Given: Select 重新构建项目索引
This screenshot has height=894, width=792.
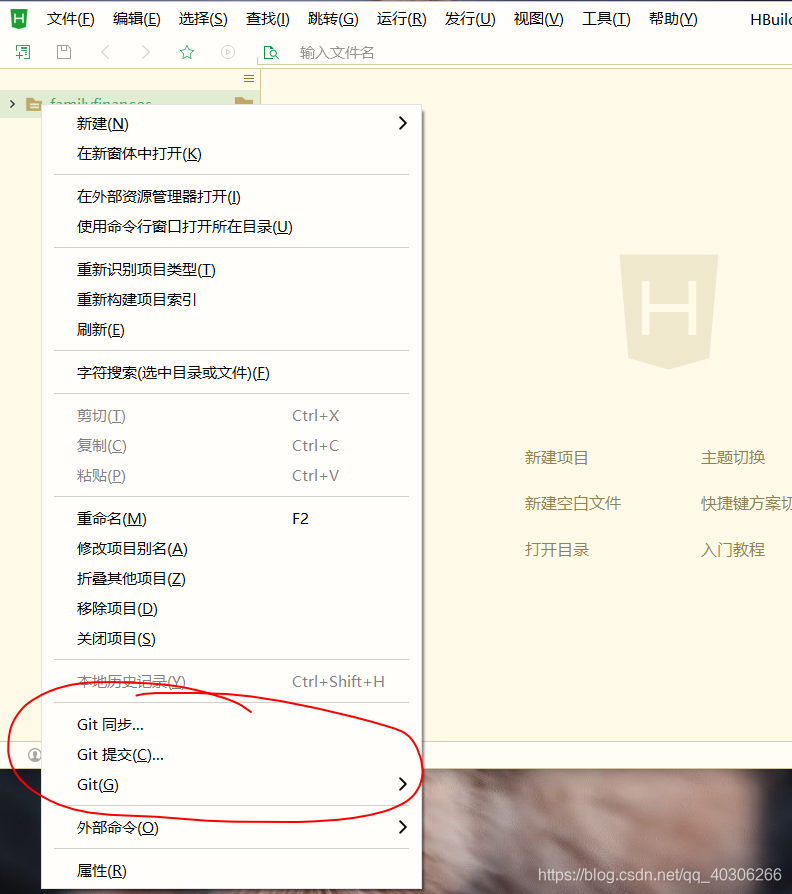Looking at the screenshot, I should coord(231,300).
